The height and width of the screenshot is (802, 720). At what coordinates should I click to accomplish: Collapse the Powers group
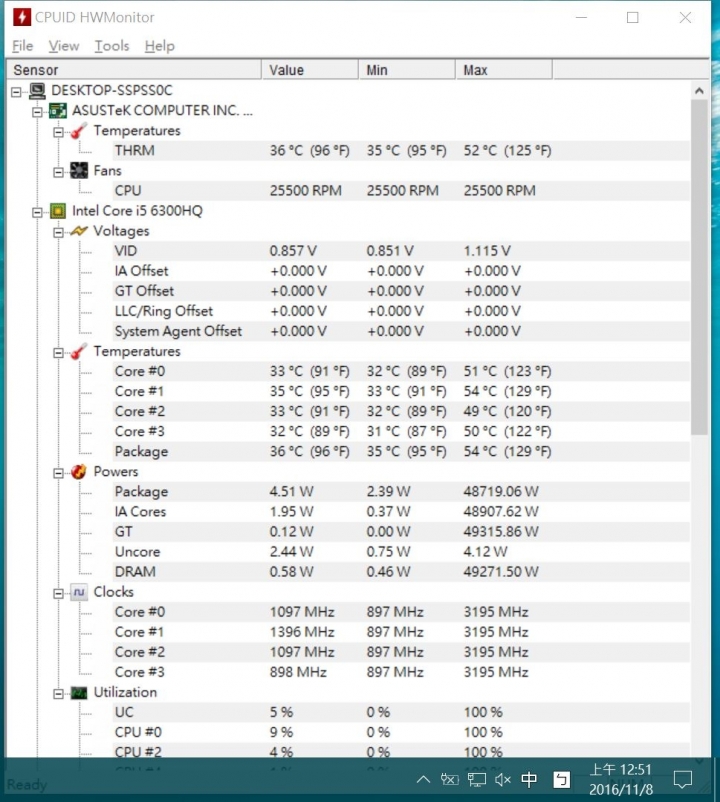coord(58,473)
